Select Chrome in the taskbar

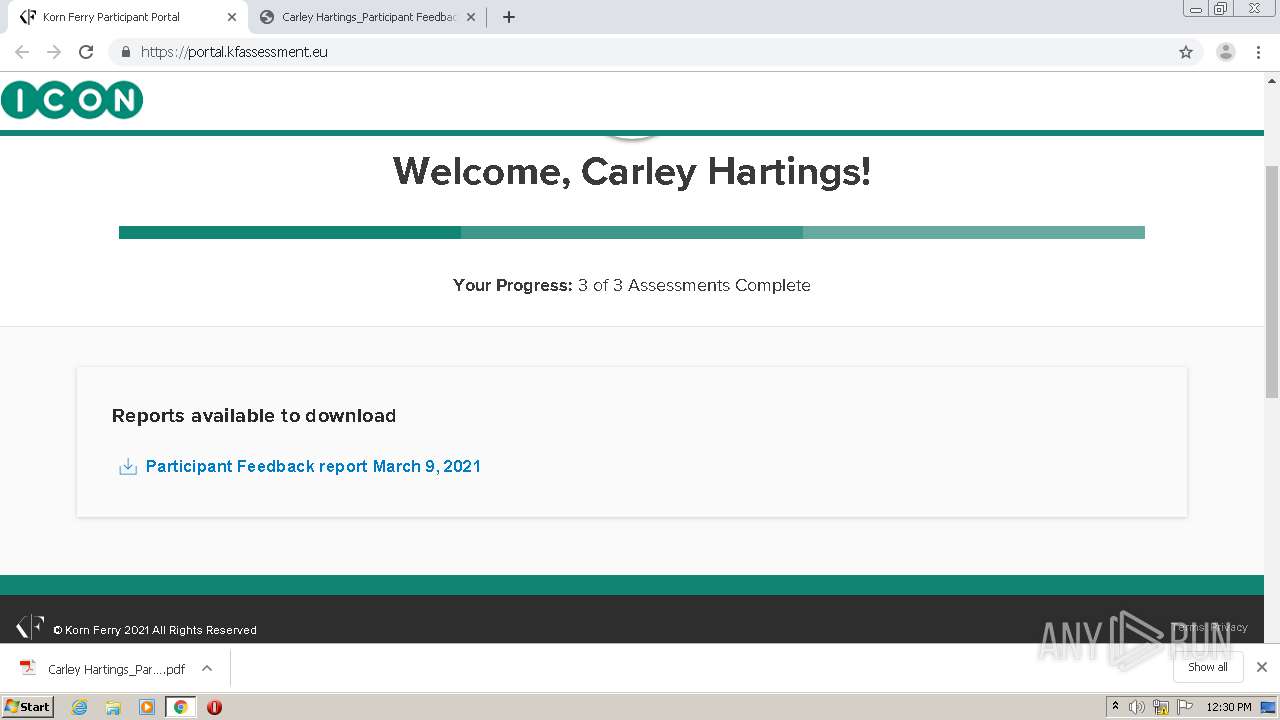click(180, 707)
